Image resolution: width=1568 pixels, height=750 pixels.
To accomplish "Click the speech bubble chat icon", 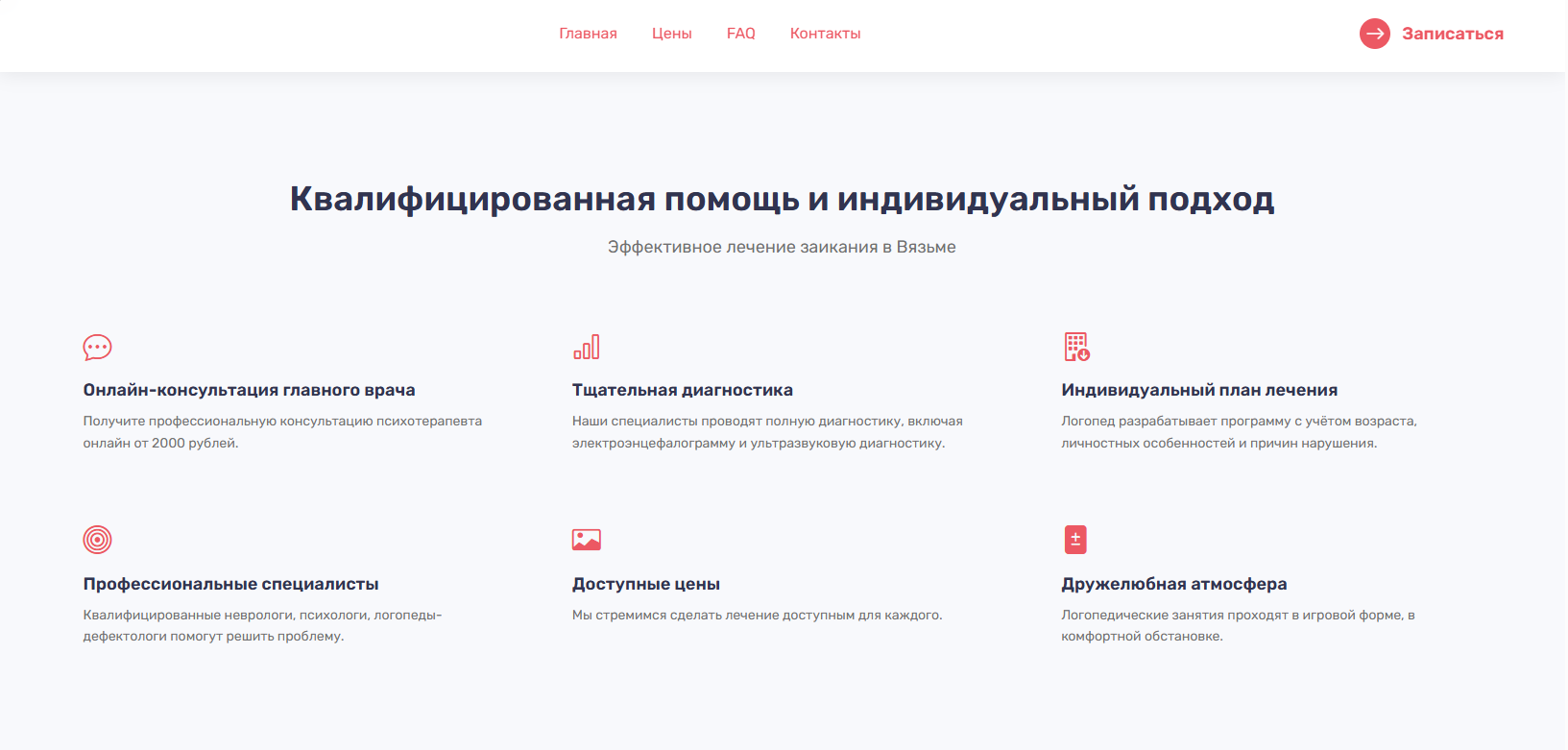I will (97, 347).
